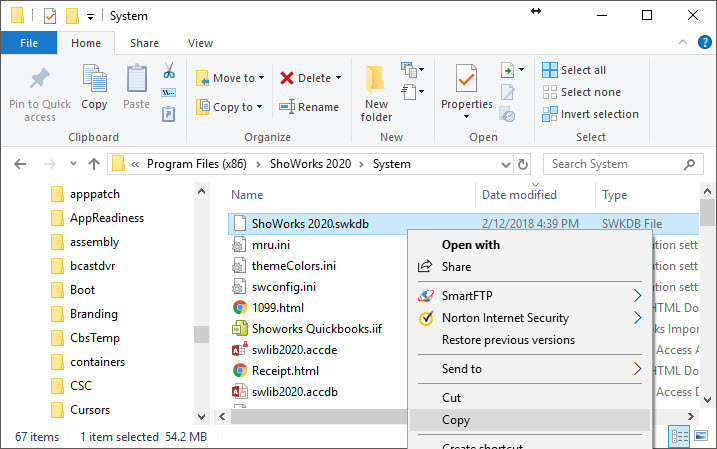The width and height of the screenshot is (717, 449).
Task: Open the File tab
Action: tap(29, 43)
